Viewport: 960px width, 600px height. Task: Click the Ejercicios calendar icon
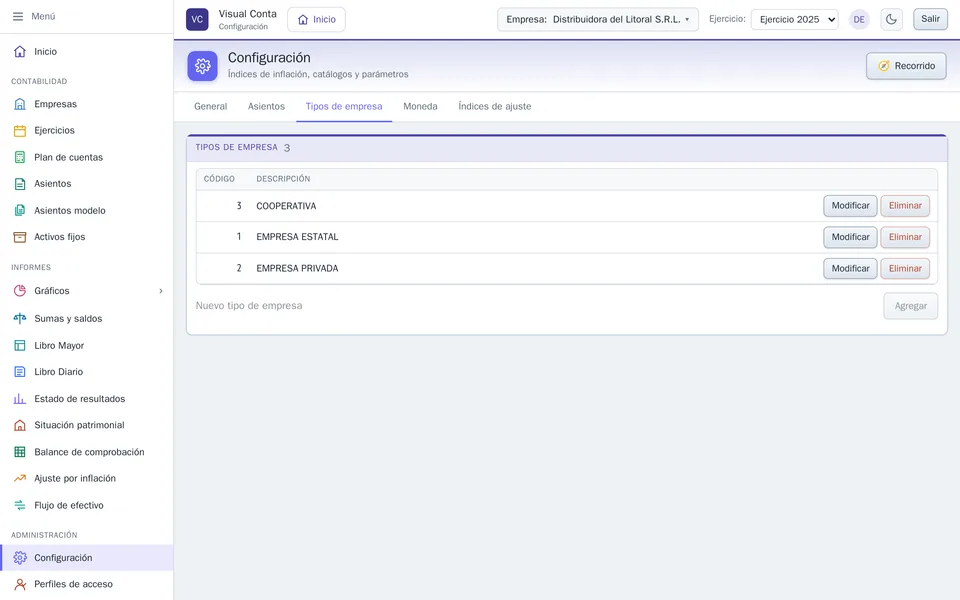(x=20, y=130)
